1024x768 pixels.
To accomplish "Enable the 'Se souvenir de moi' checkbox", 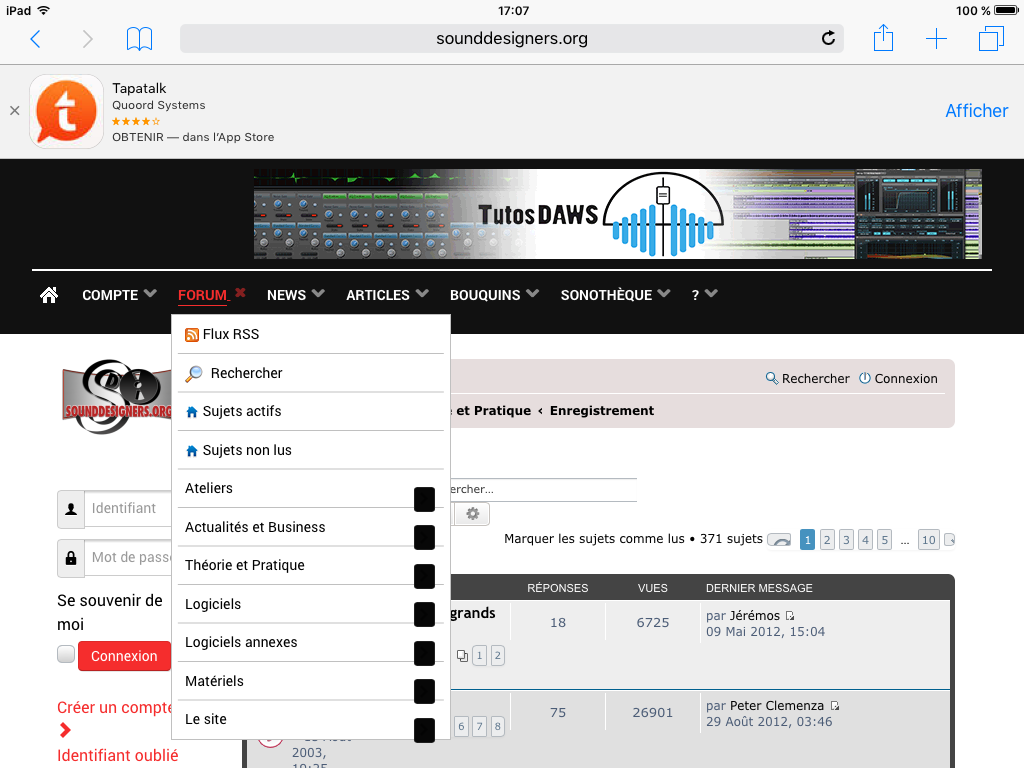I will point(66,655).
